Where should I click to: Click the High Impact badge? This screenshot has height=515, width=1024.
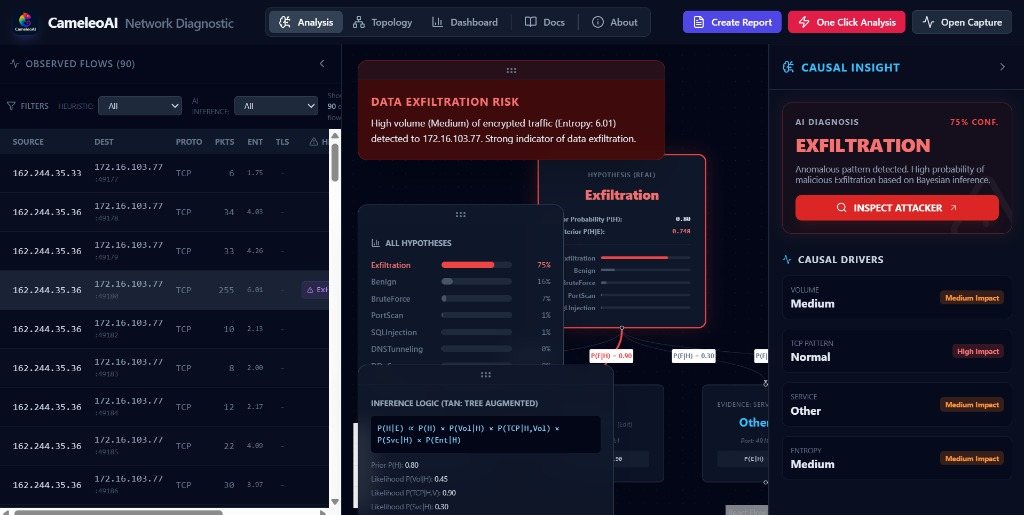click(x=978, y=351)
